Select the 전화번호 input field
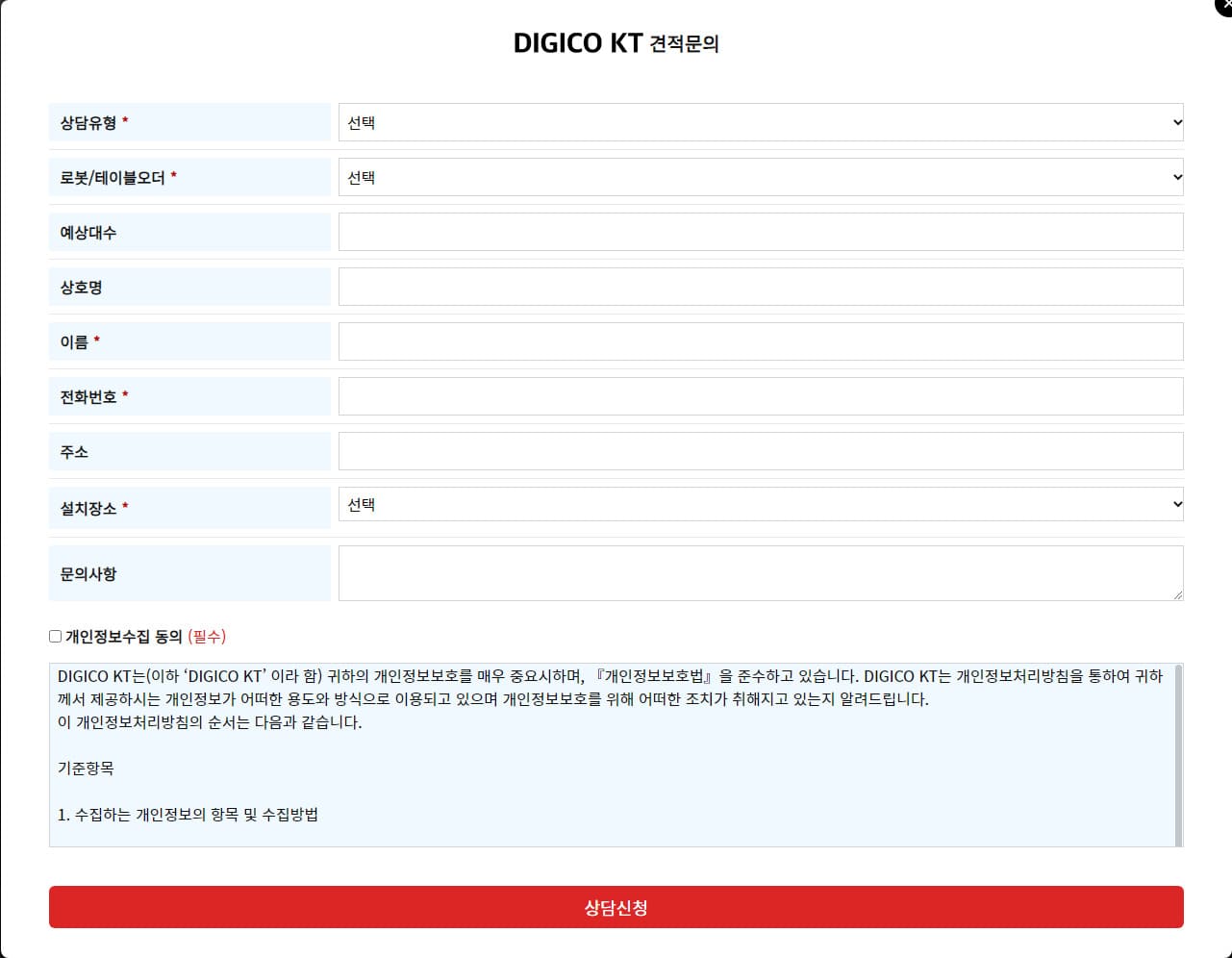Screen dimensions: 1232x958 click(760, 396)
